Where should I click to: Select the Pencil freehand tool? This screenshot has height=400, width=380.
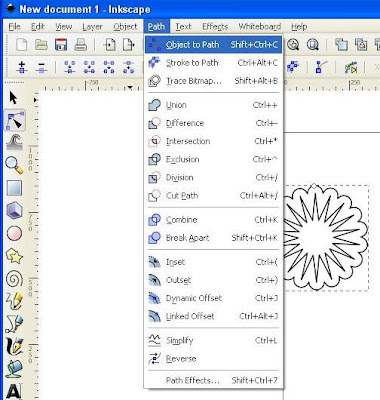[x=14, y=301]
